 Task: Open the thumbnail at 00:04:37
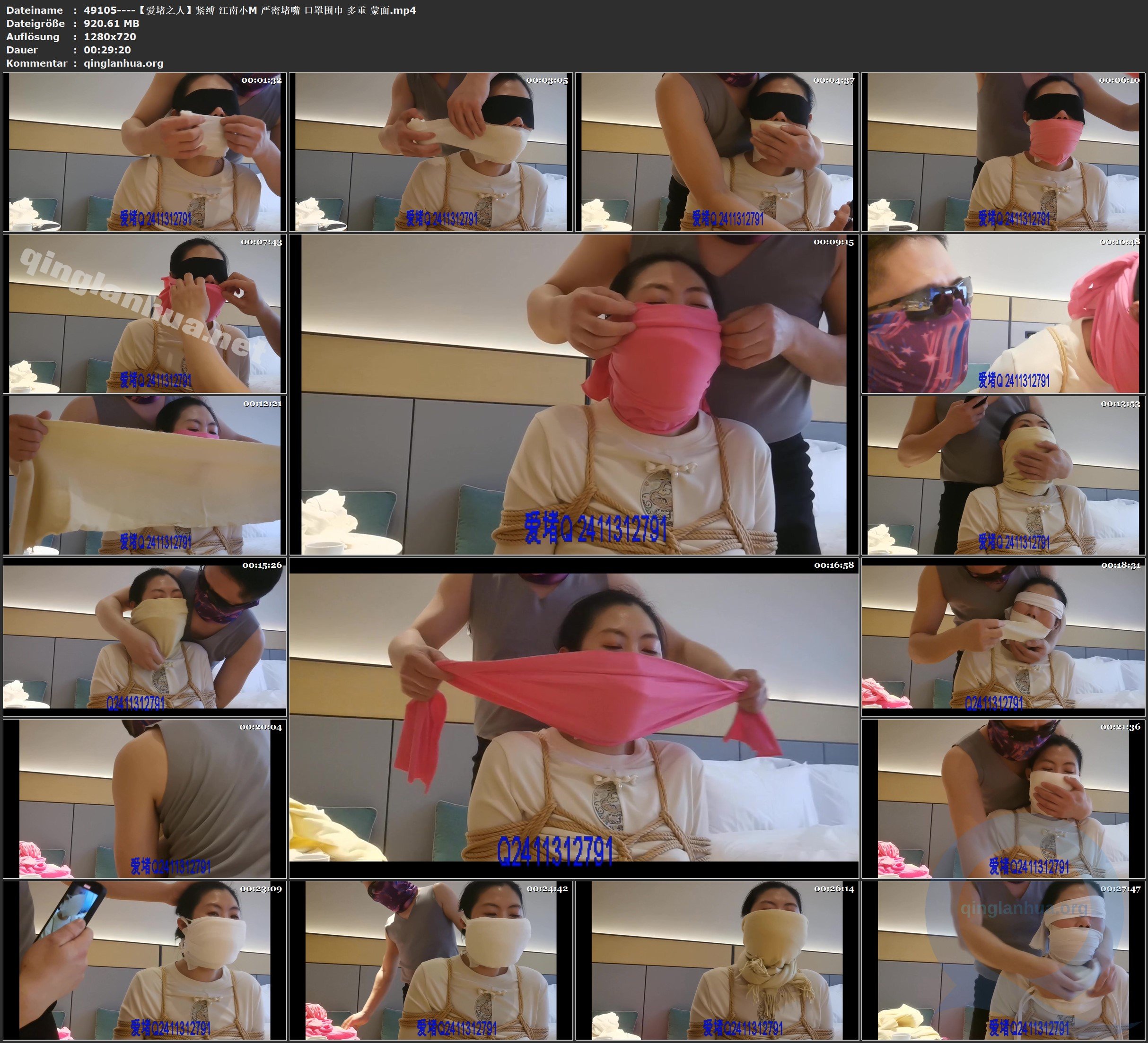[x=717, y=151]
